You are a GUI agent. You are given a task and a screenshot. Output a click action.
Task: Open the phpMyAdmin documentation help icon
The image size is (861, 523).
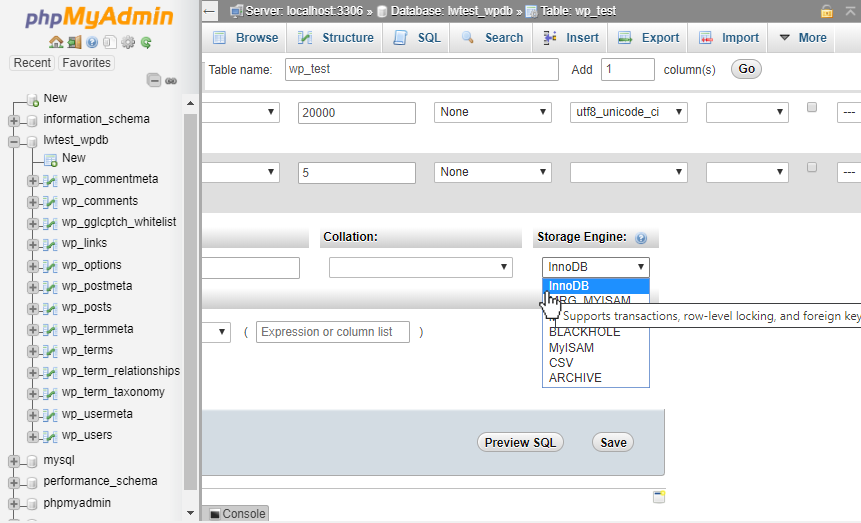point(91,43)
